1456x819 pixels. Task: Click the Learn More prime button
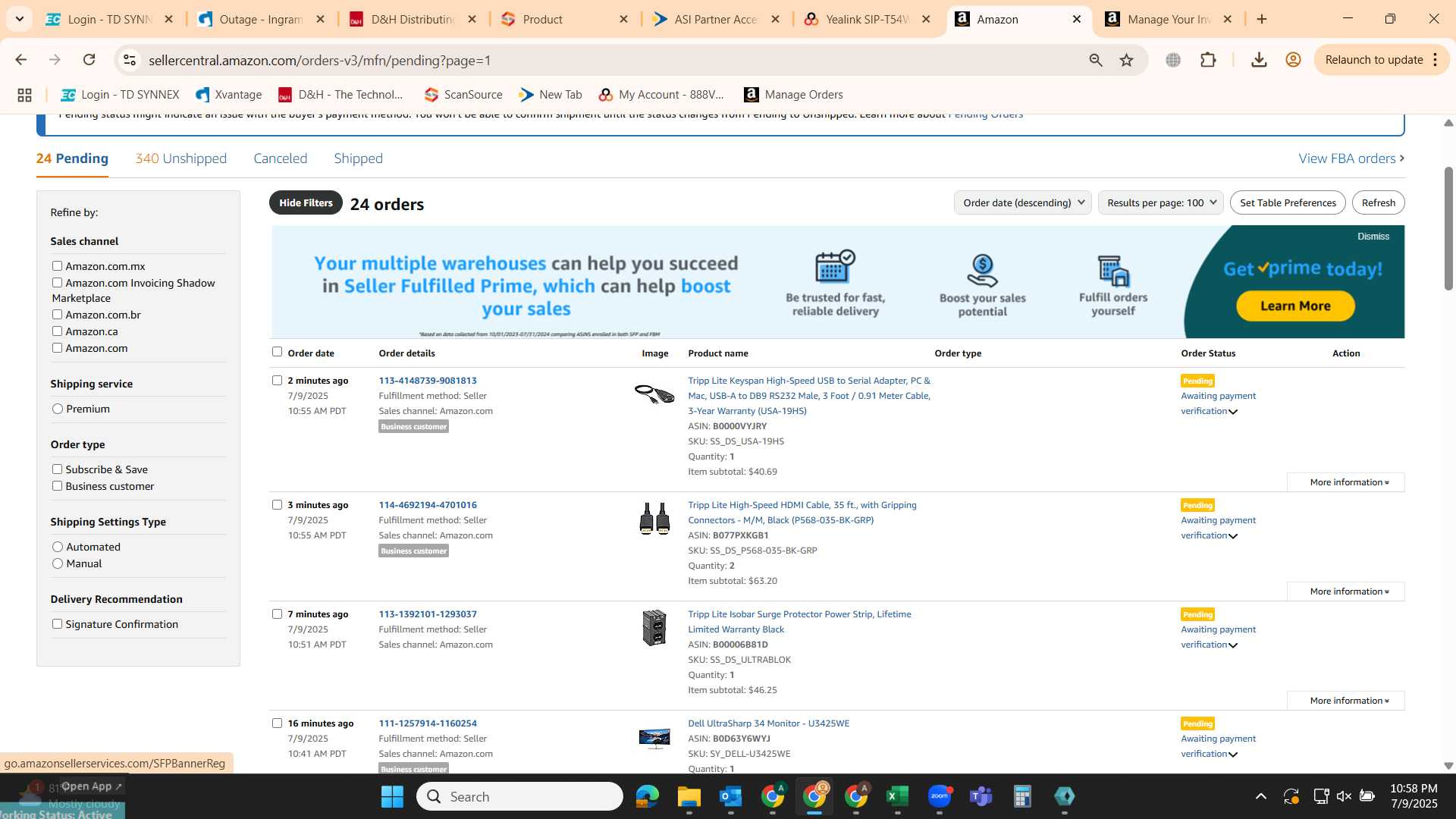tap(1295, 306)
